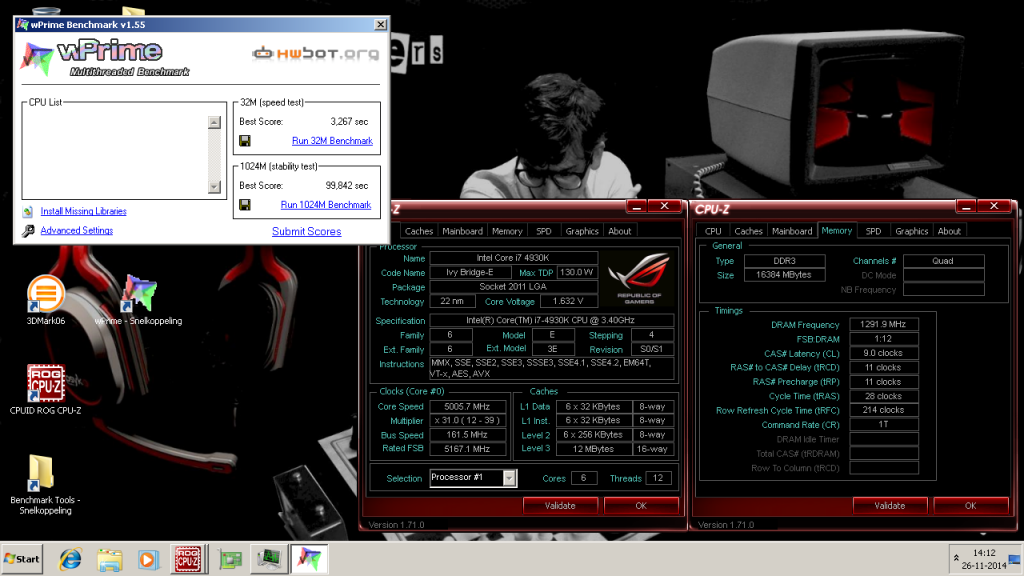This screenshot has height=576, width=1024.
Task: Click the Advanced Settings wrench icon
Action: pos(28,231)
